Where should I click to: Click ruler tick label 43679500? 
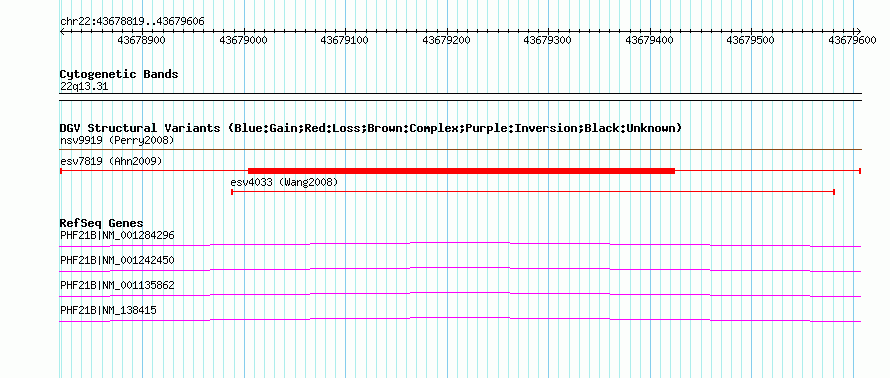pyautogui.click(x=751, y=41)
